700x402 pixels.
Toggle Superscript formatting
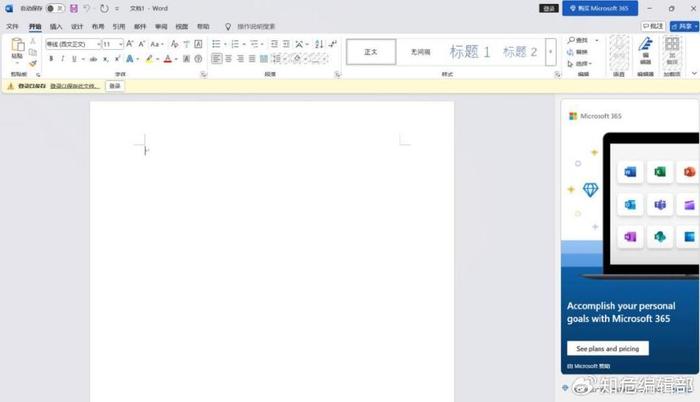point(117,59)
